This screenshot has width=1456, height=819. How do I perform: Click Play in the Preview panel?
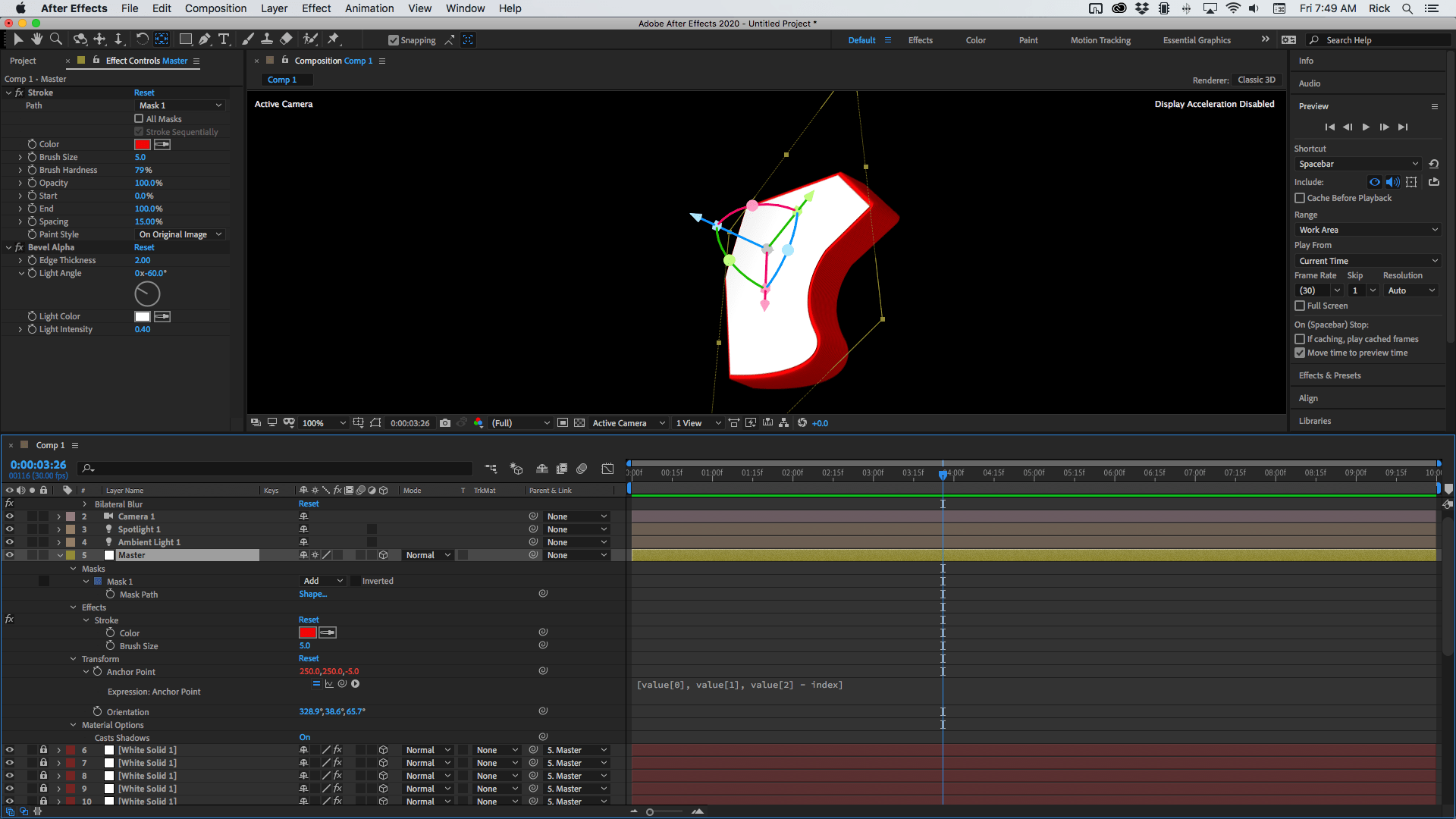[x=1366, y=127]
